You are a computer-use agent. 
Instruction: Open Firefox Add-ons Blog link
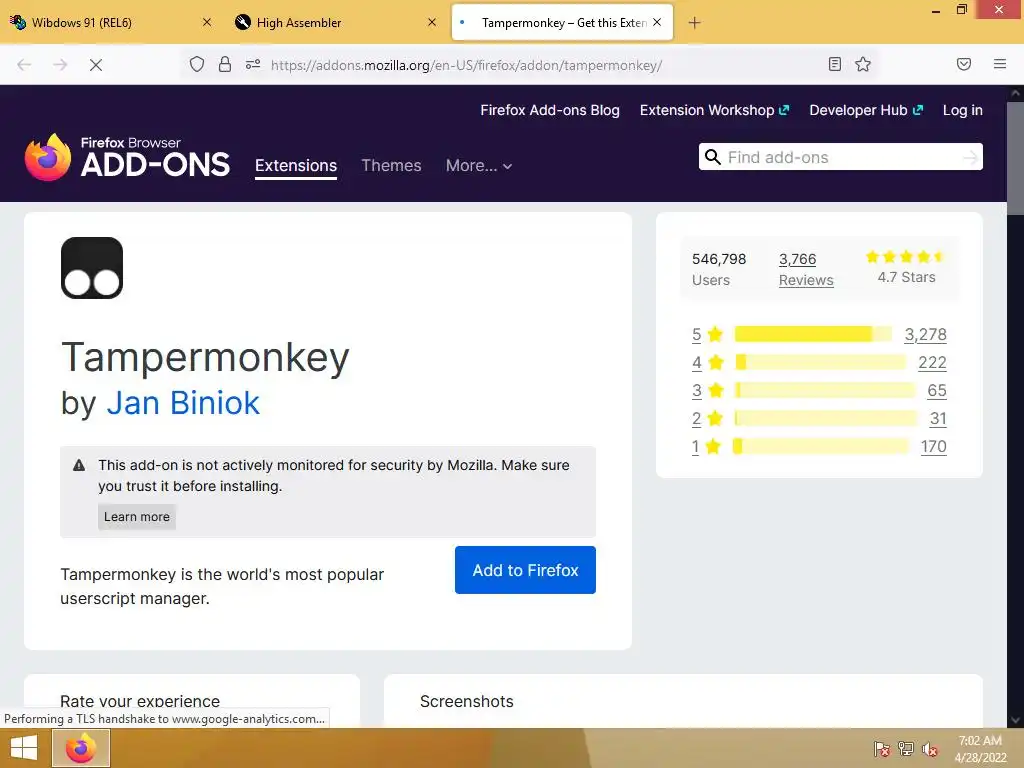pos(550,110)
